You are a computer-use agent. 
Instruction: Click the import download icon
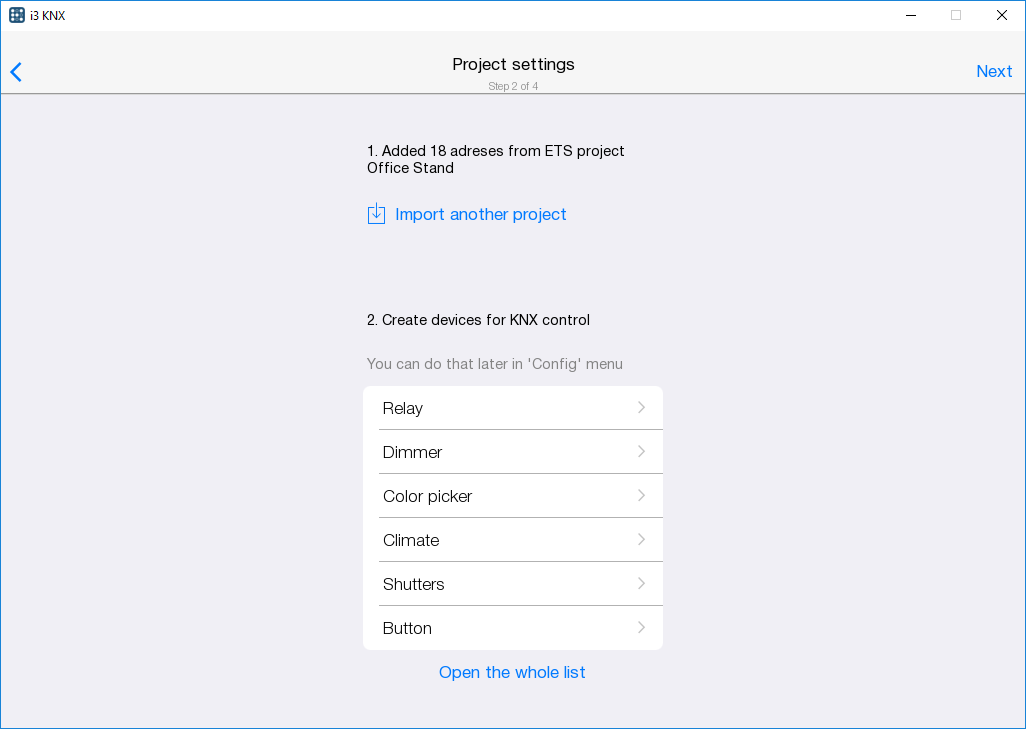[x=376, y=214]
